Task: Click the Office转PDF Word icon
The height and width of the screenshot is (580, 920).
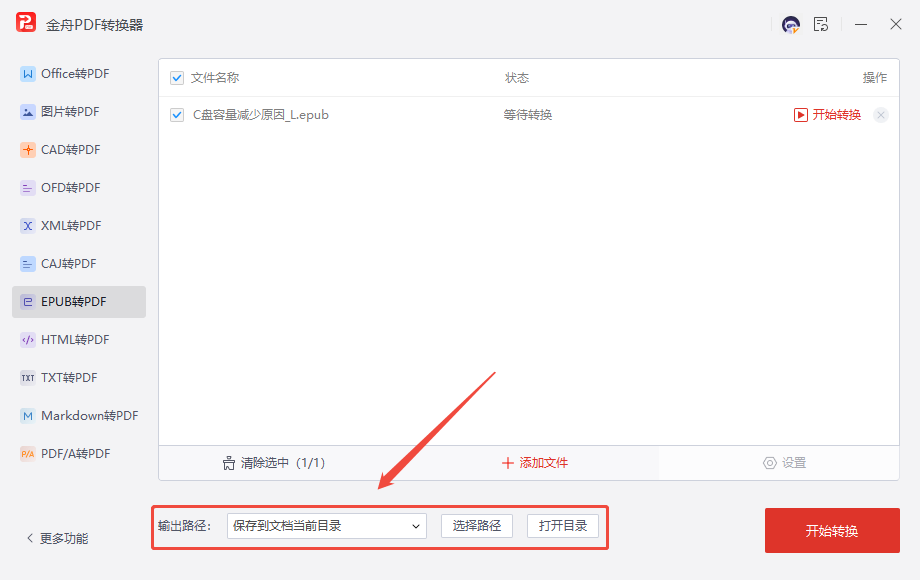Action: point(28,74)
